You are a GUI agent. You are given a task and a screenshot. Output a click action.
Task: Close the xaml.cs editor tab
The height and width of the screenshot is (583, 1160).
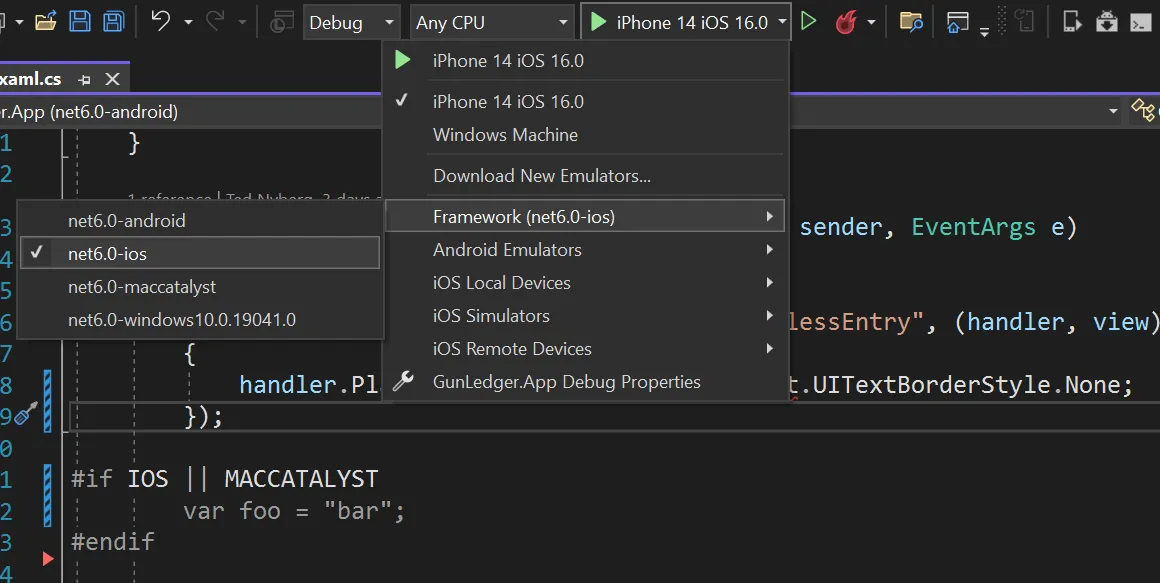pos(112,79)
